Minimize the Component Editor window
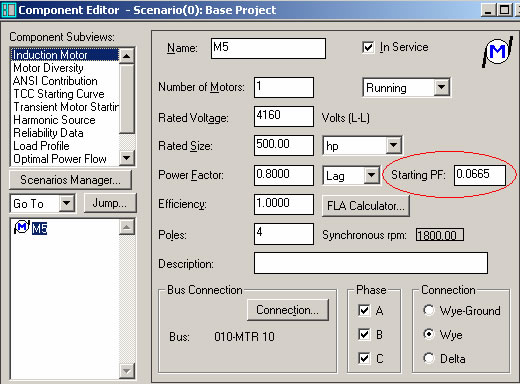This screenshot has height=384, width=520. pos(488,10)
